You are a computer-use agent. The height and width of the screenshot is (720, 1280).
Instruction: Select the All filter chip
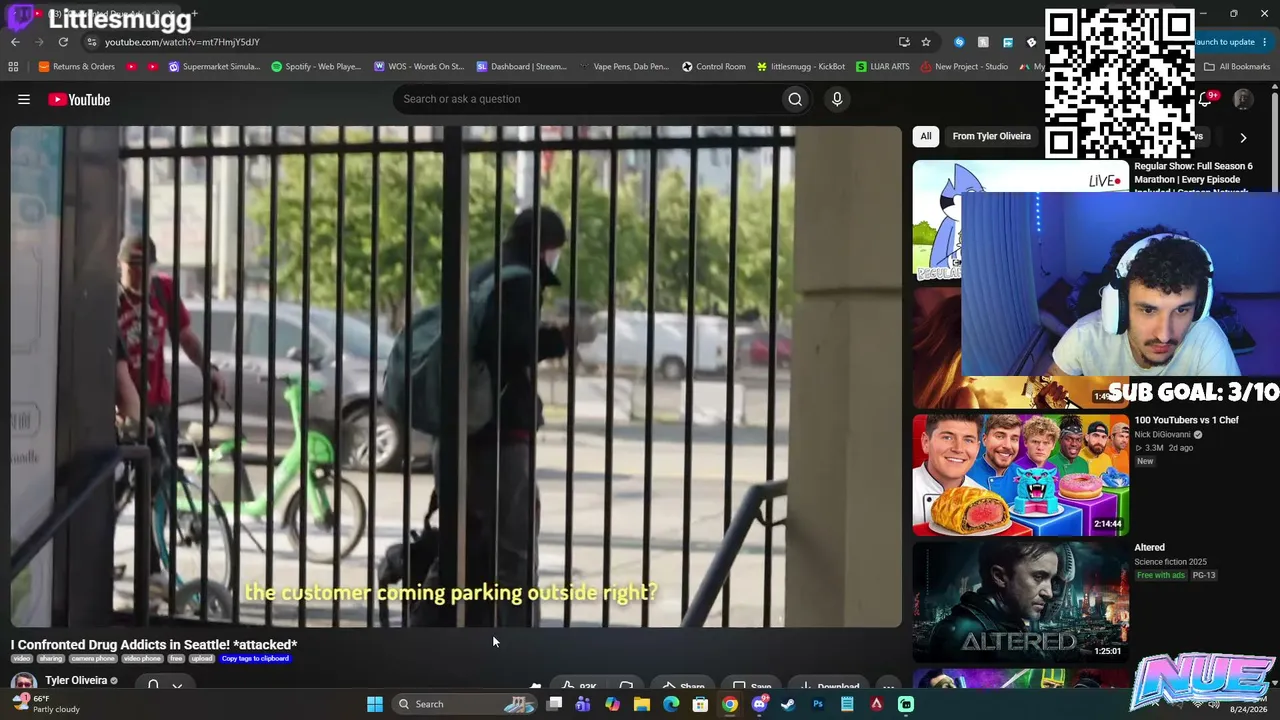[926, 136]
